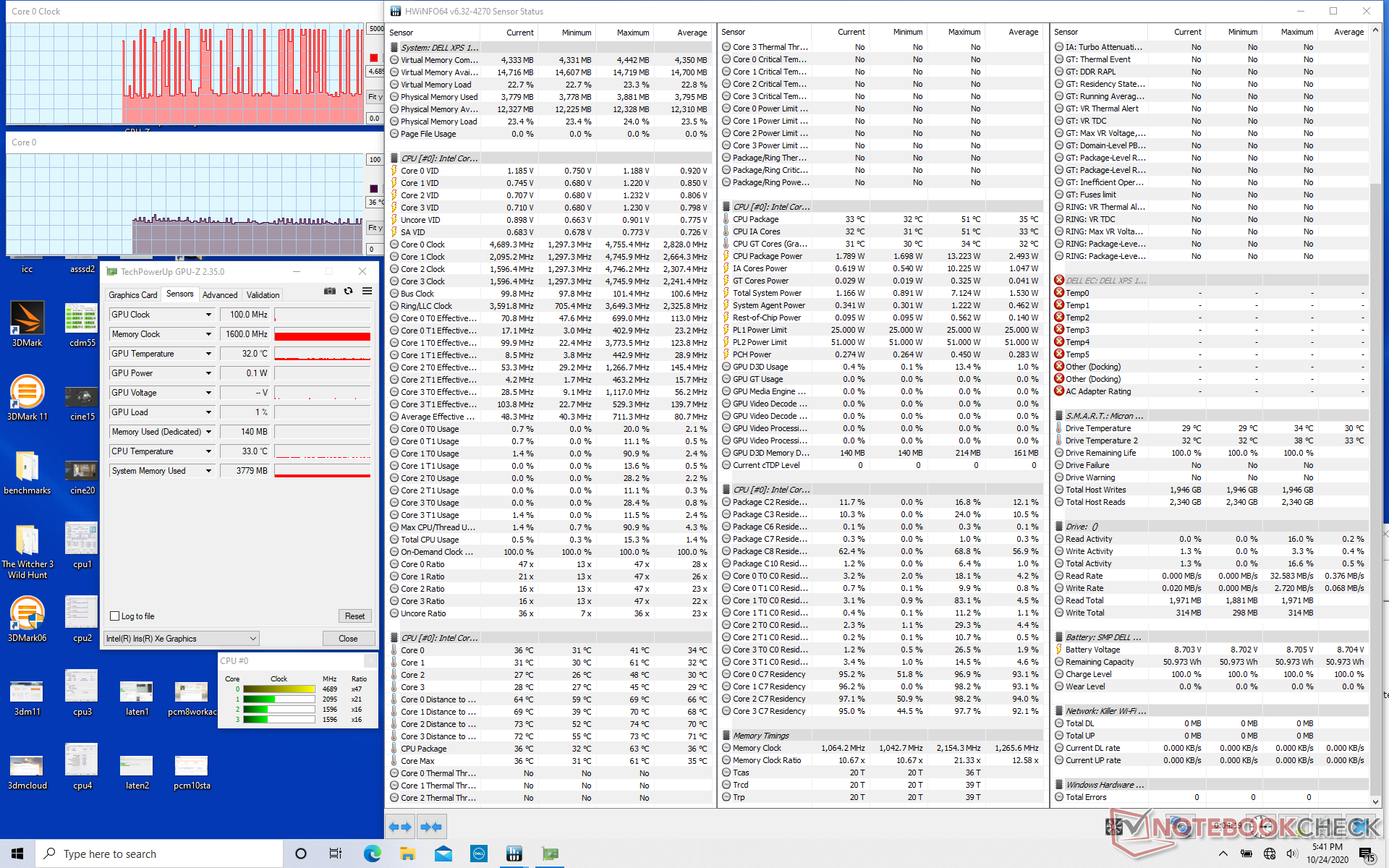The width and height of the screenshot is (1389, 868).
Task: Click HWiNFO expand columns arrows button
Action: point(400,827)
